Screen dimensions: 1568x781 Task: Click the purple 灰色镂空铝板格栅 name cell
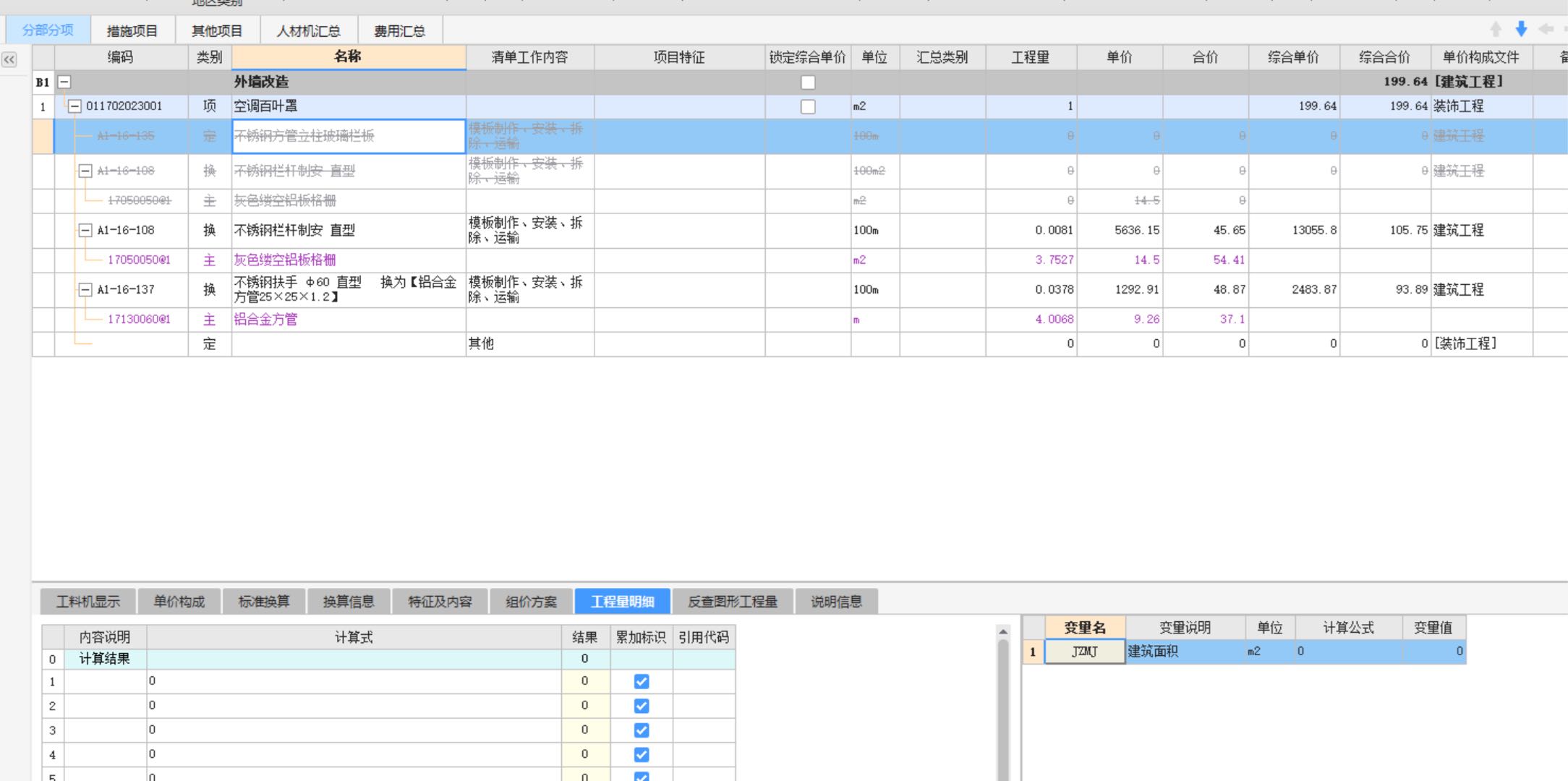pyautogui.click(x=349, y=260)
